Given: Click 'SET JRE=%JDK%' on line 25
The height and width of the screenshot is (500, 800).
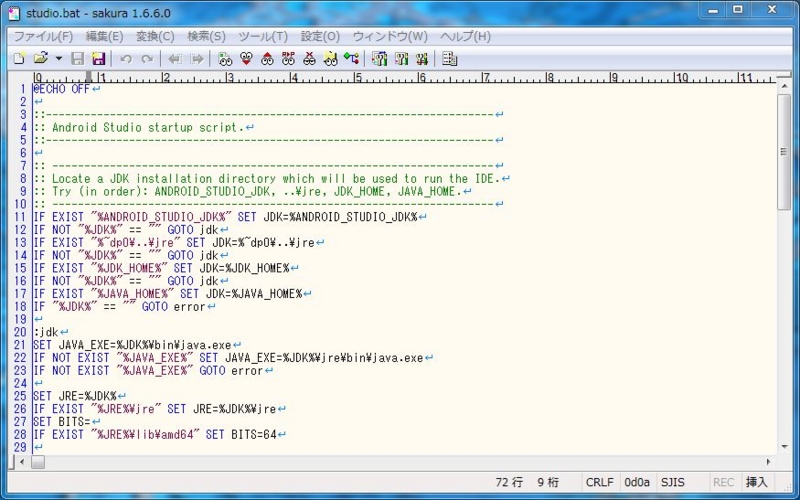Looking at the screenshot, I should (75, 396).
